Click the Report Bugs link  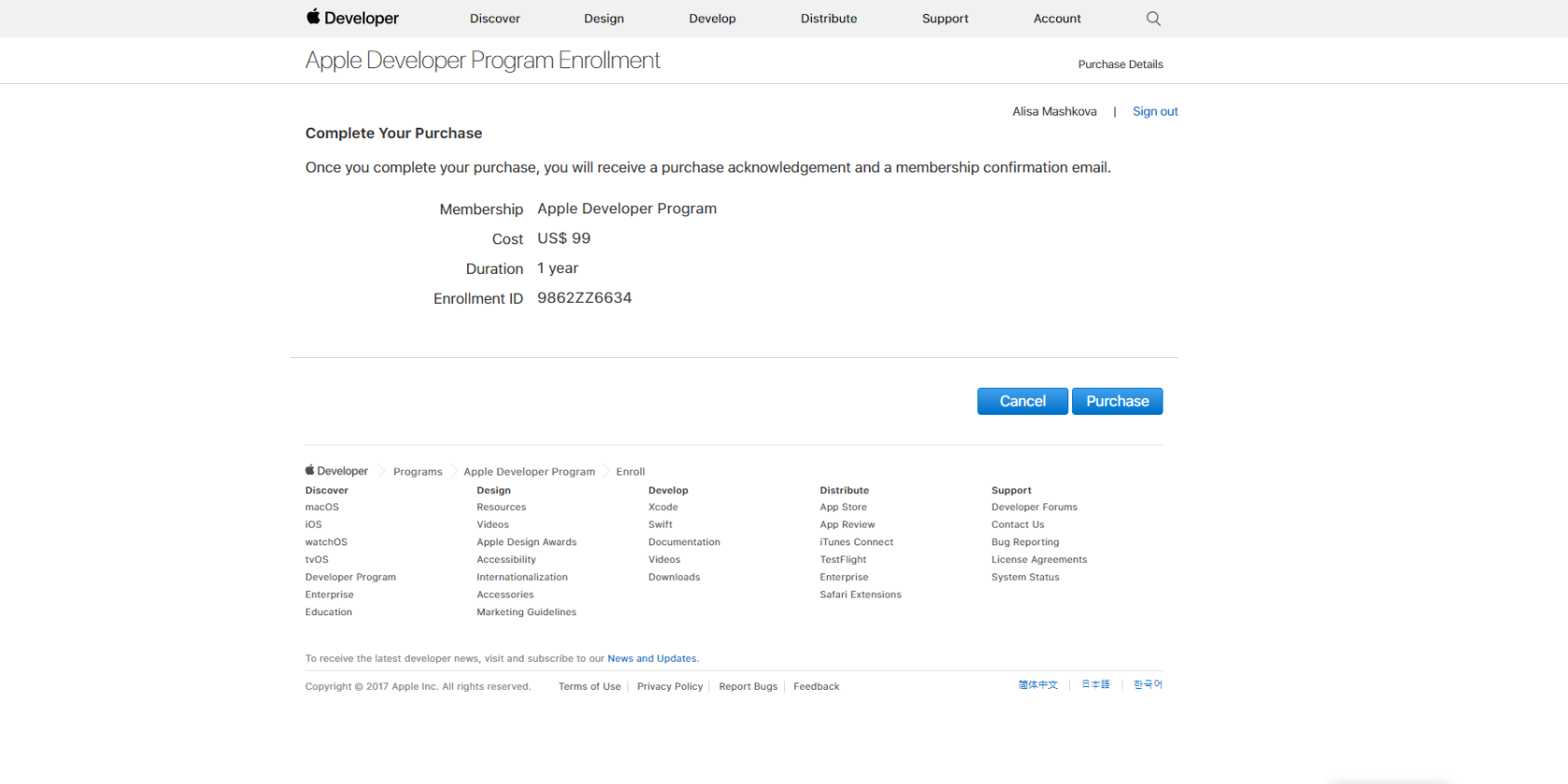(x=748, y=687)
